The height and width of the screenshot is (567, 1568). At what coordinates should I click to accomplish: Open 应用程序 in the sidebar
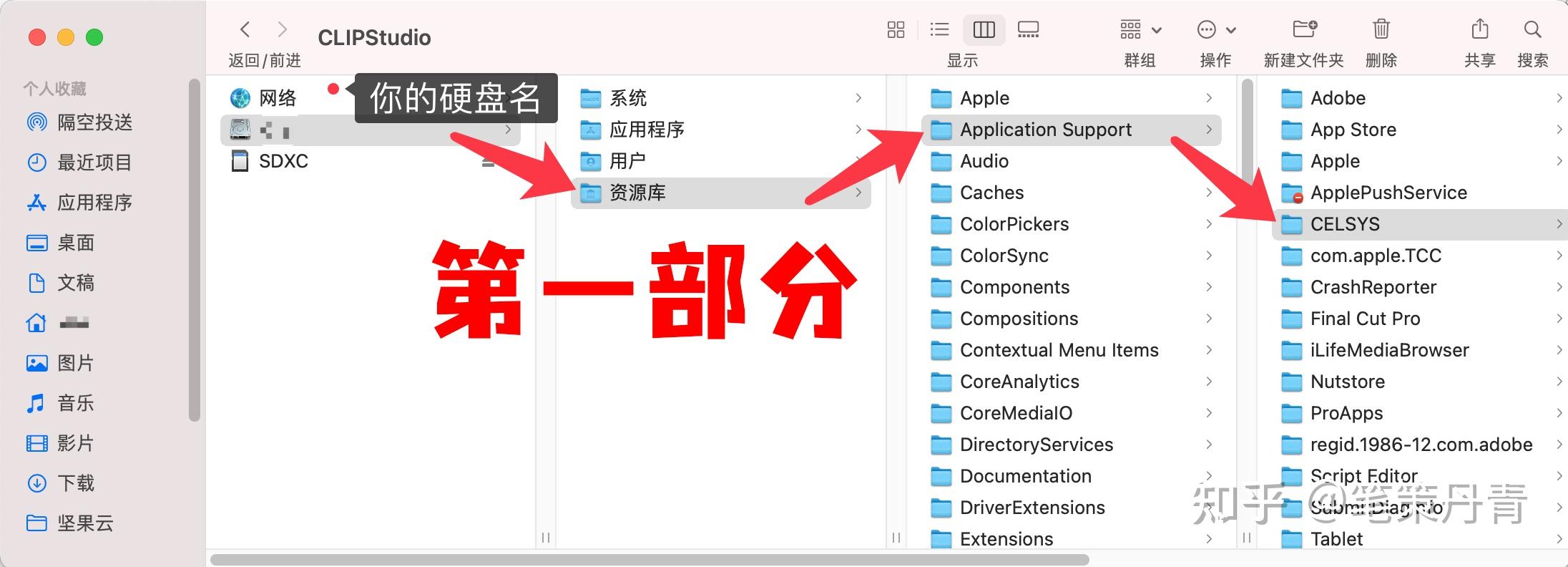(79, 203)
